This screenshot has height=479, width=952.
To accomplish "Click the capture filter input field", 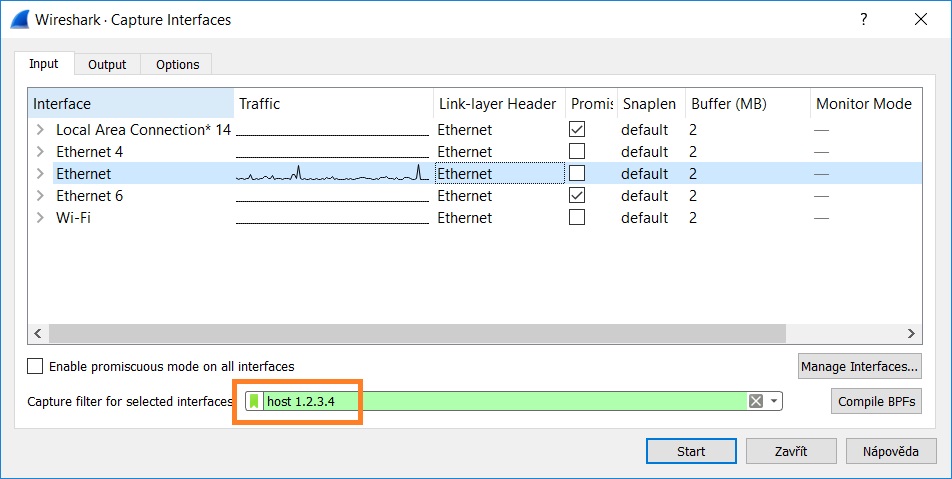I will (500, 401).
